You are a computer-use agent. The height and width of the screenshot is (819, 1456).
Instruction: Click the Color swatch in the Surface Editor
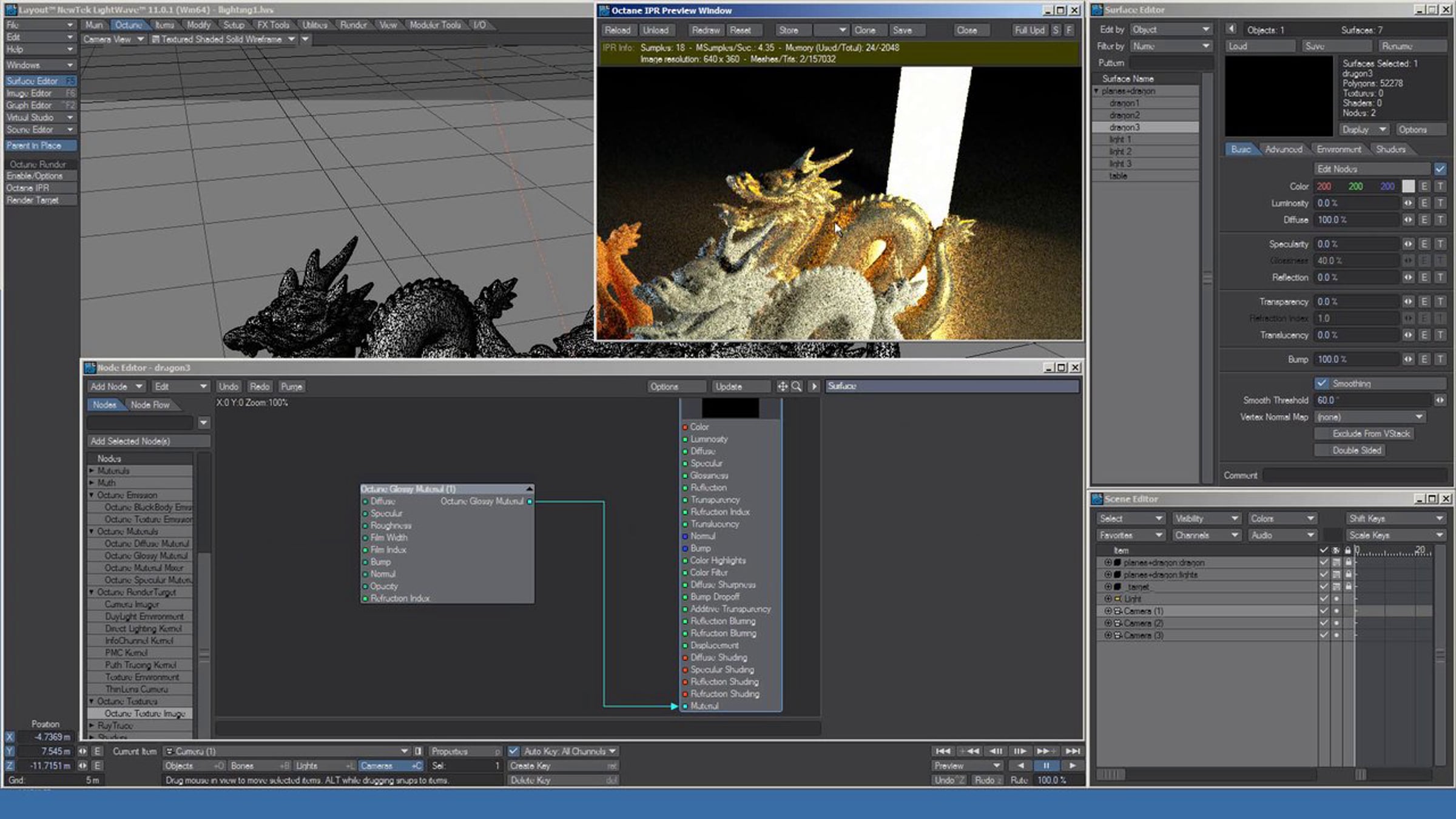click(1408, 186)
